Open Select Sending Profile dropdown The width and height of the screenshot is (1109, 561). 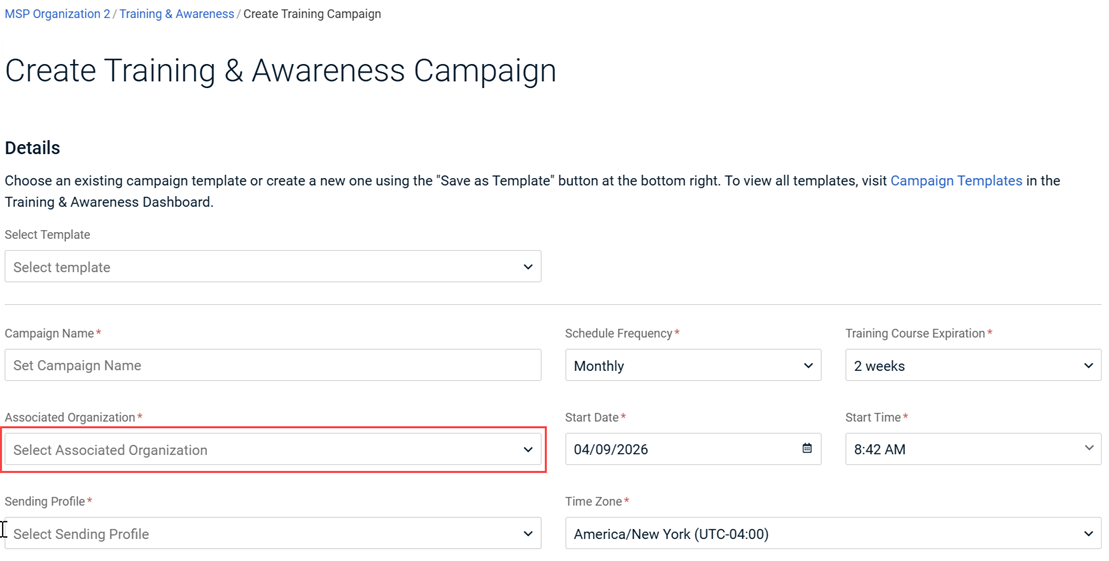pyautogui.click(x=260, y=534)
